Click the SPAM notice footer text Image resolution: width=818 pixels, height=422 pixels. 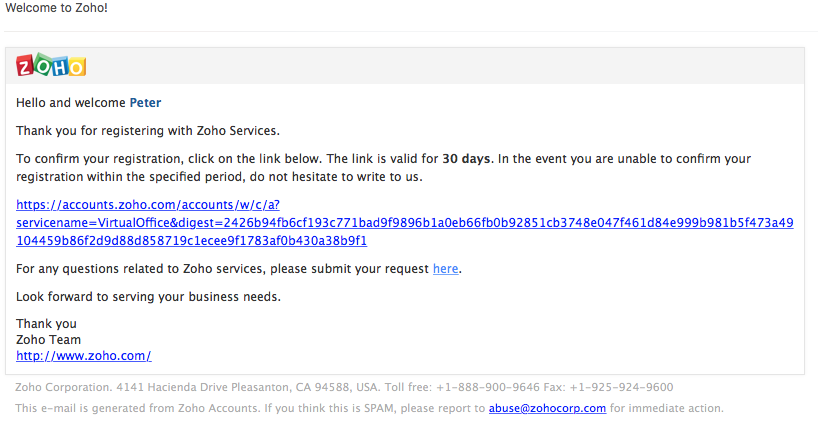(x=369, y=408)
